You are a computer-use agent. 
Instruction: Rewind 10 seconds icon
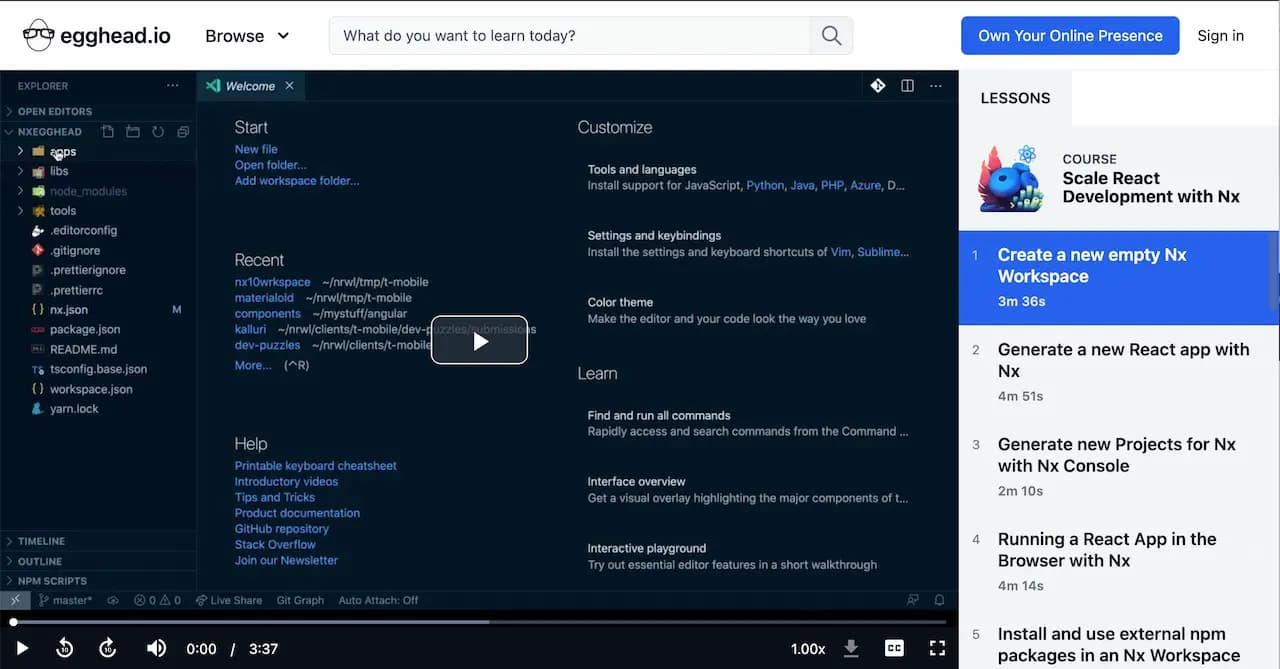click(64, 648)
